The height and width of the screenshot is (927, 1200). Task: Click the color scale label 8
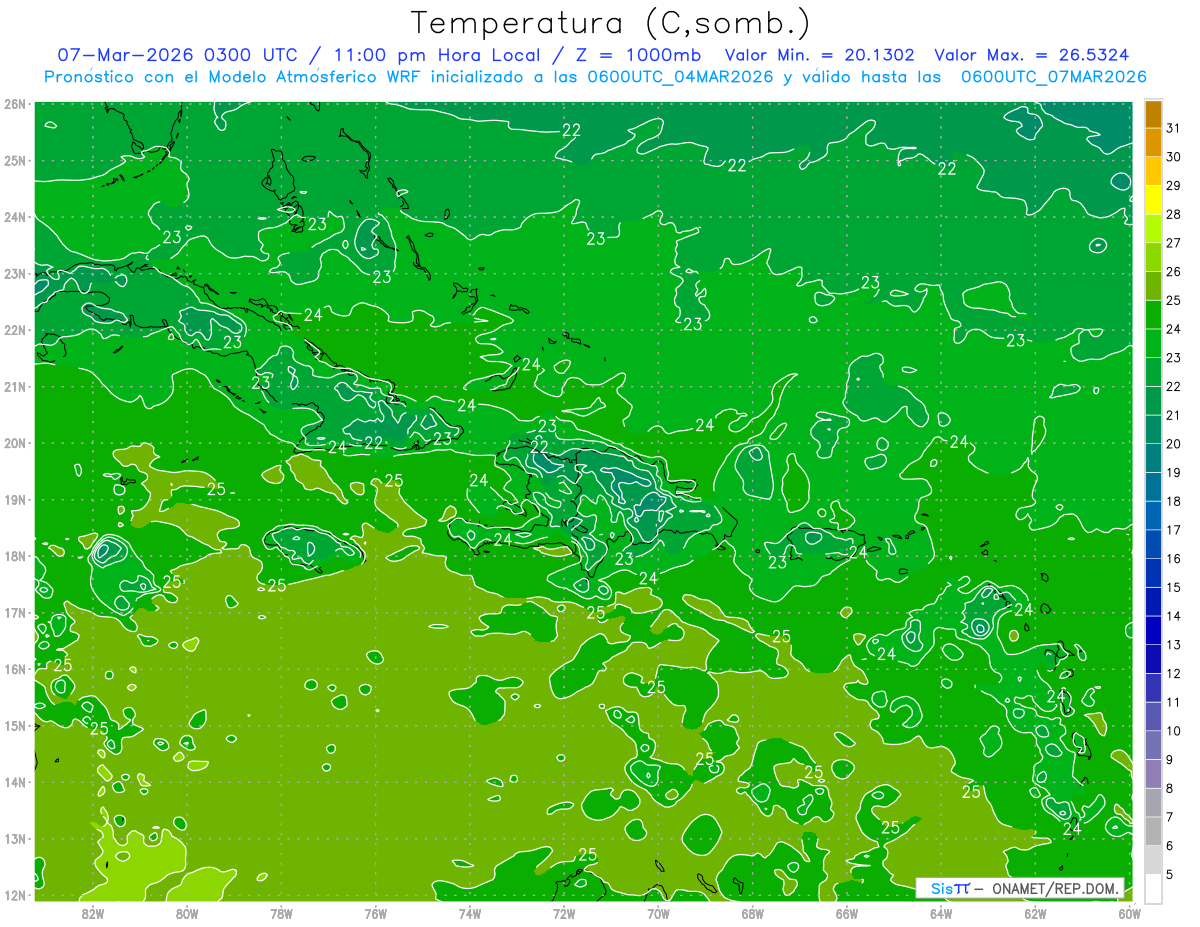[1171, 788]
